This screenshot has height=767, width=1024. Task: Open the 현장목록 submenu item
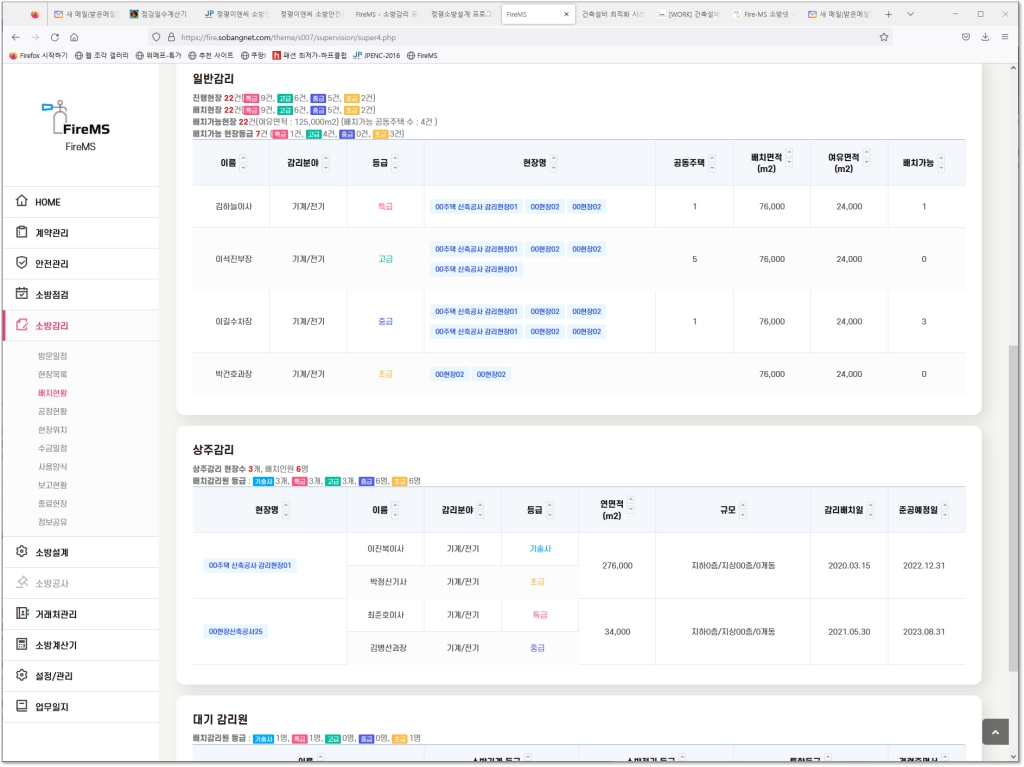click(52, 374)
